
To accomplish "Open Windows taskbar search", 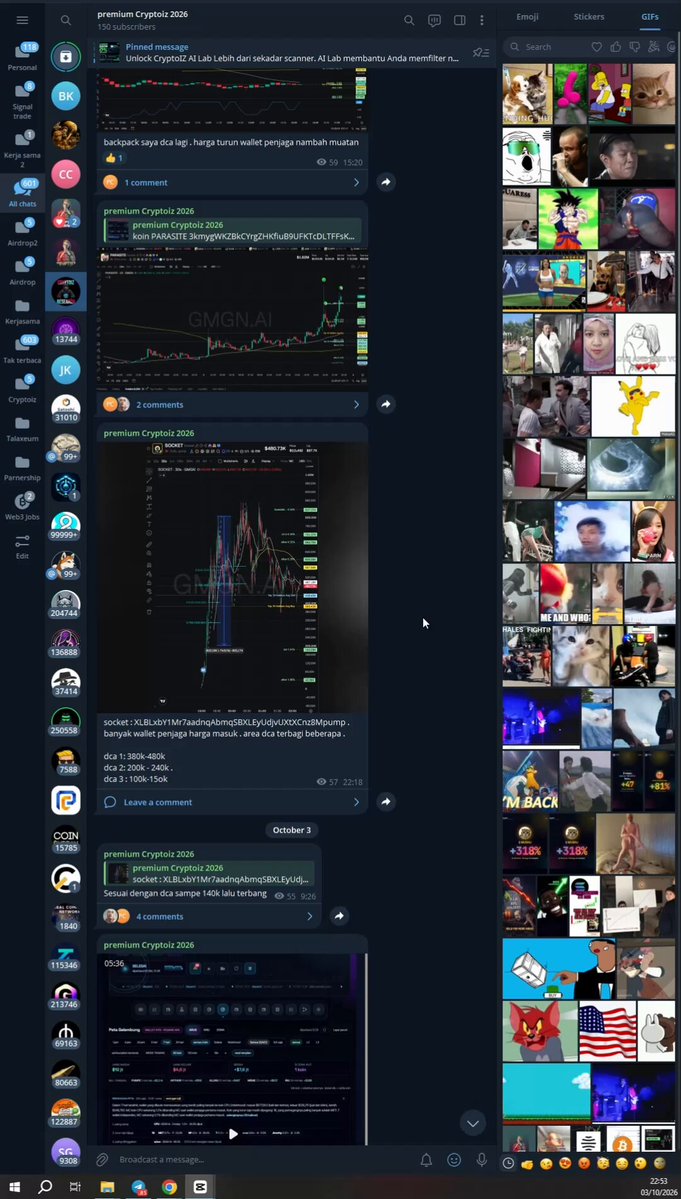I will (45, 1187).
